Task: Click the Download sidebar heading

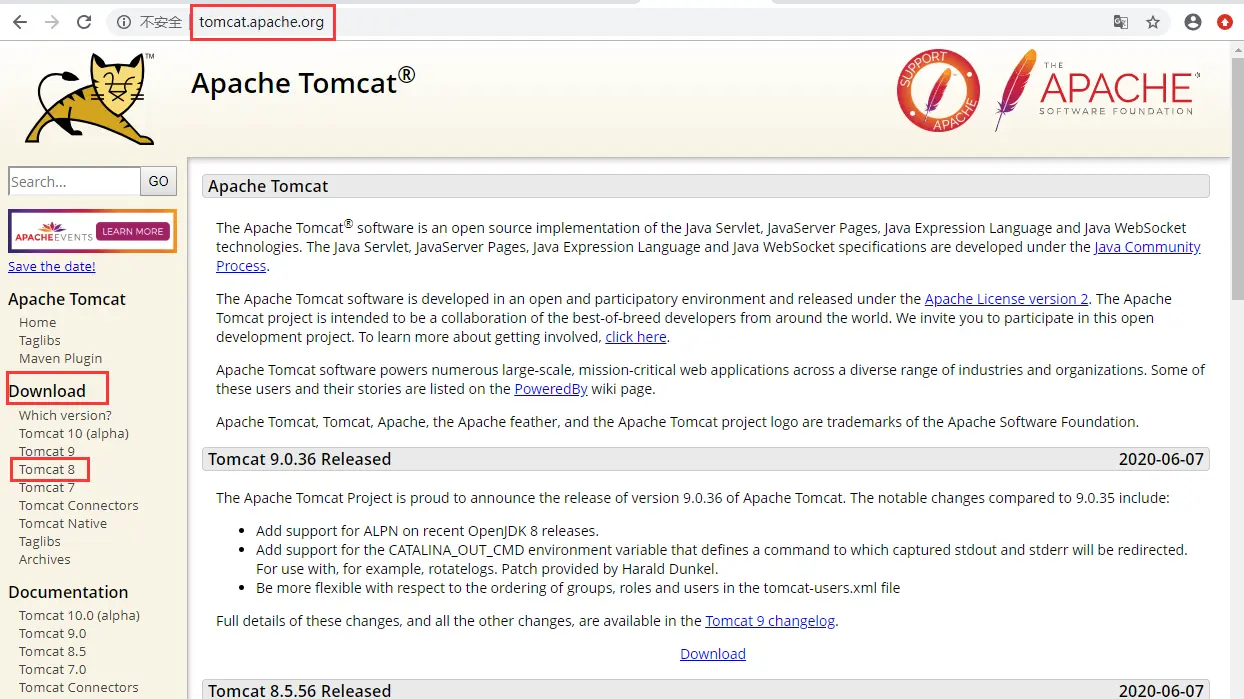Action: [x=47, y=391]
